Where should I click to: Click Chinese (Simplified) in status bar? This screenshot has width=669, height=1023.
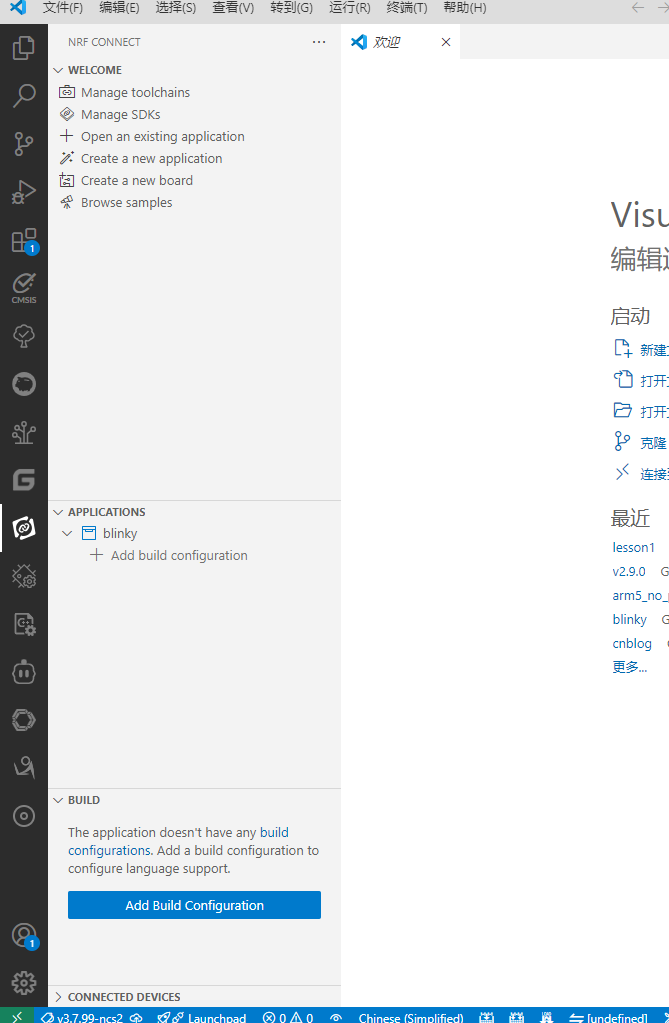click(x=411, y=1018)
